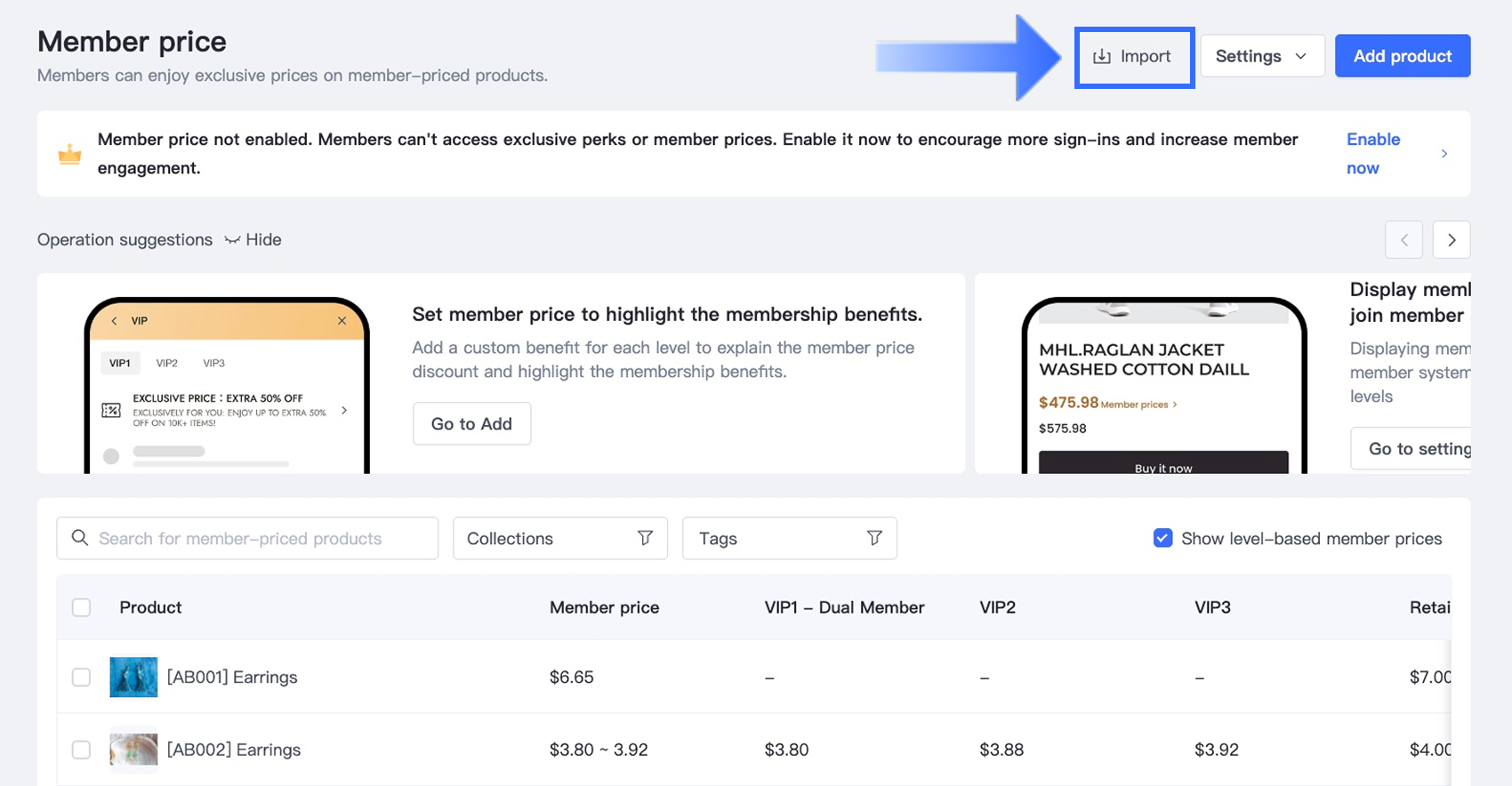Click the crown icon in the notice banner
Viewport: 1512px width, 786px height.
69,155
